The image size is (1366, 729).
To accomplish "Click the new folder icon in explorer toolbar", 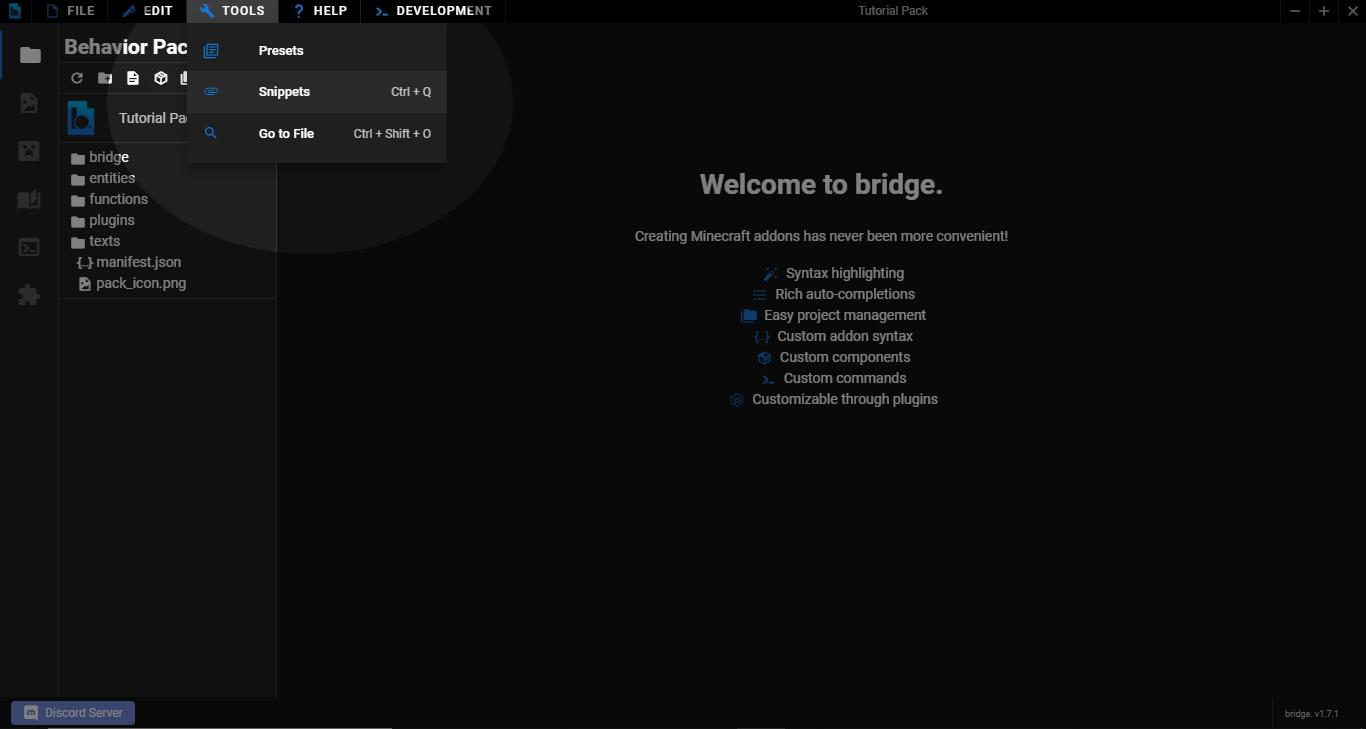I will point(105,78).
